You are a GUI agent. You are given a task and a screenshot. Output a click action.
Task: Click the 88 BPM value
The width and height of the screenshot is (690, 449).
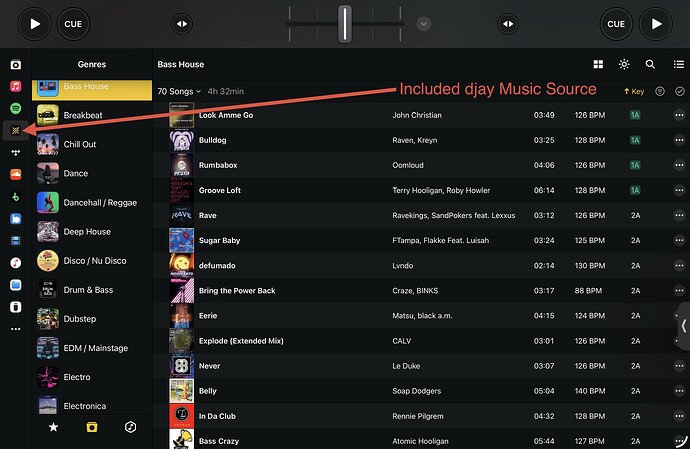[x=588, y=291]
